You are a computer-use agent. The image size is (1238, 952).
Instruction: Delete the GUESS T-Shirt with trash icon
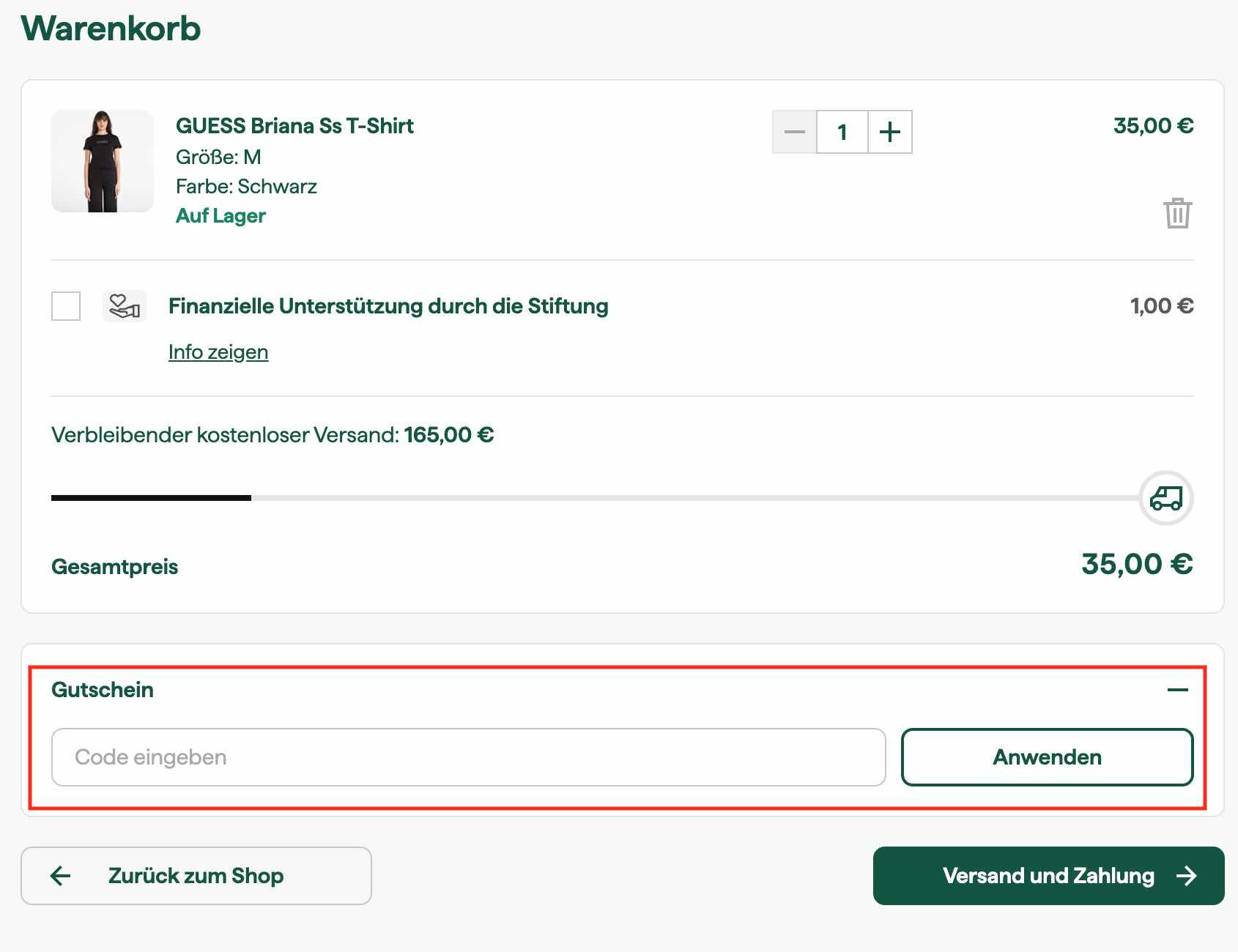coord(1177,213)
